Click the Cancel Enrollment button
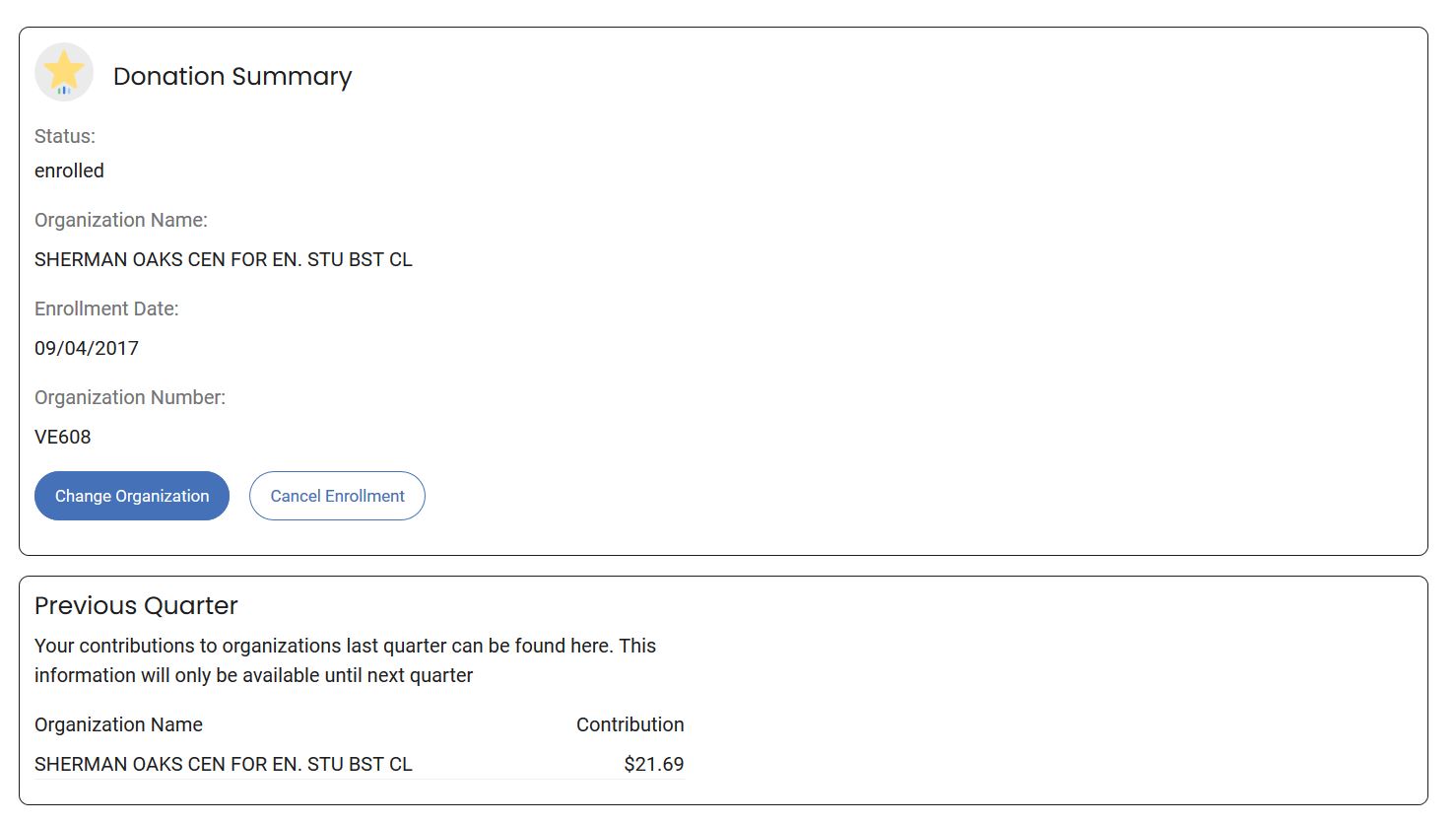 tap(337, 496)
